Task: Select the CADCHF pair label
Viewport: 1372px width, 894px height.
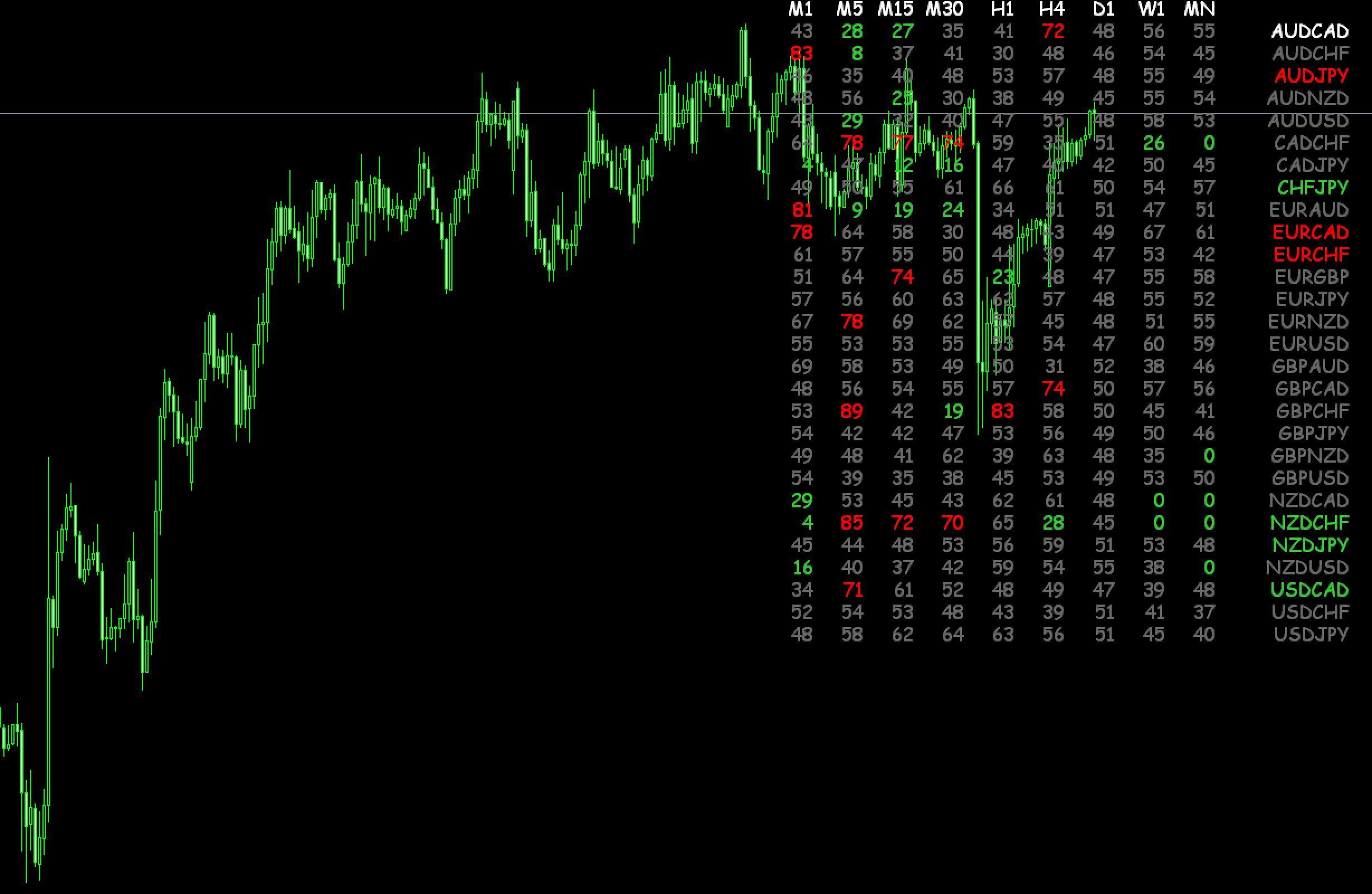Action: [1312, 143]
